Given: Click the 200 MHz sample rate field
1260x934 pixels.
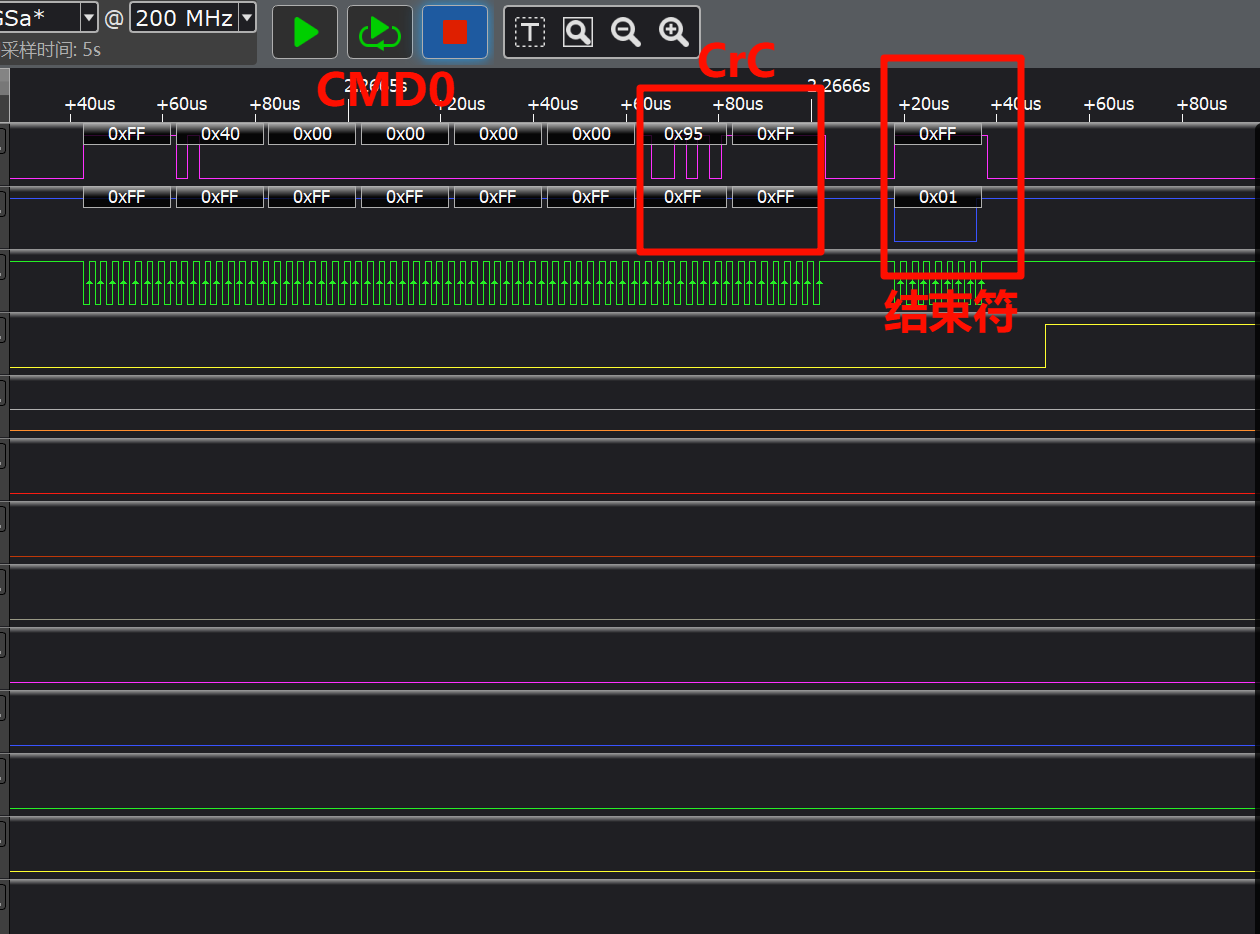Looking at the screenshot, I should [183, 17].
